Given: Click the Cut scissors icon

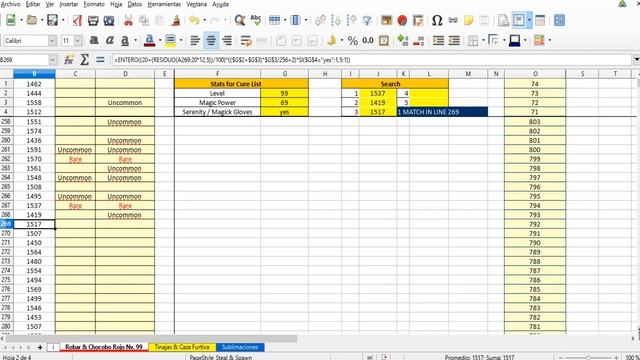Looking at the screenshot, I should [x=128, y=20].
